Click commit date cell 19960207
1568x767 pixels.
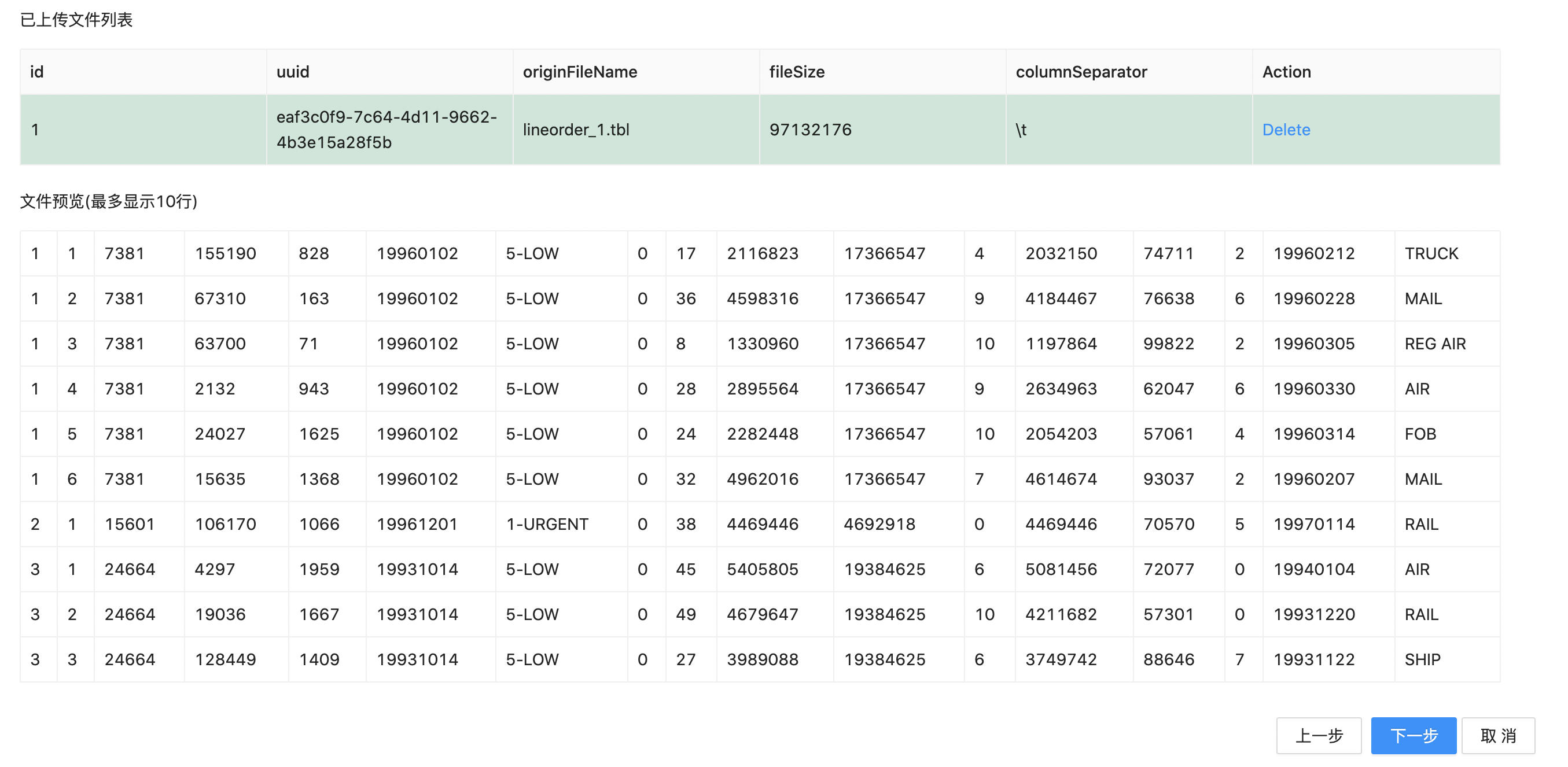[x=1328, y=479]
